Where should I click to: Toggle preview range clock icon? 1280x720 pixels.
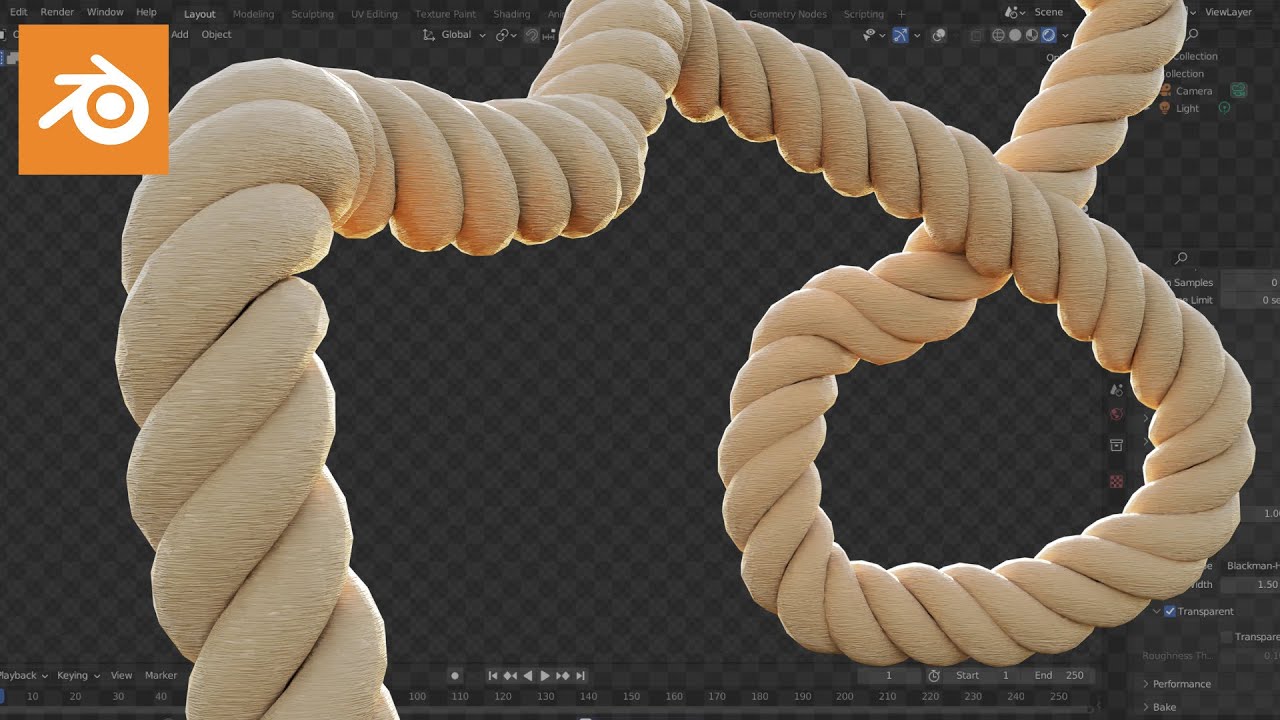pyautogui.click(x=934, y=676)
